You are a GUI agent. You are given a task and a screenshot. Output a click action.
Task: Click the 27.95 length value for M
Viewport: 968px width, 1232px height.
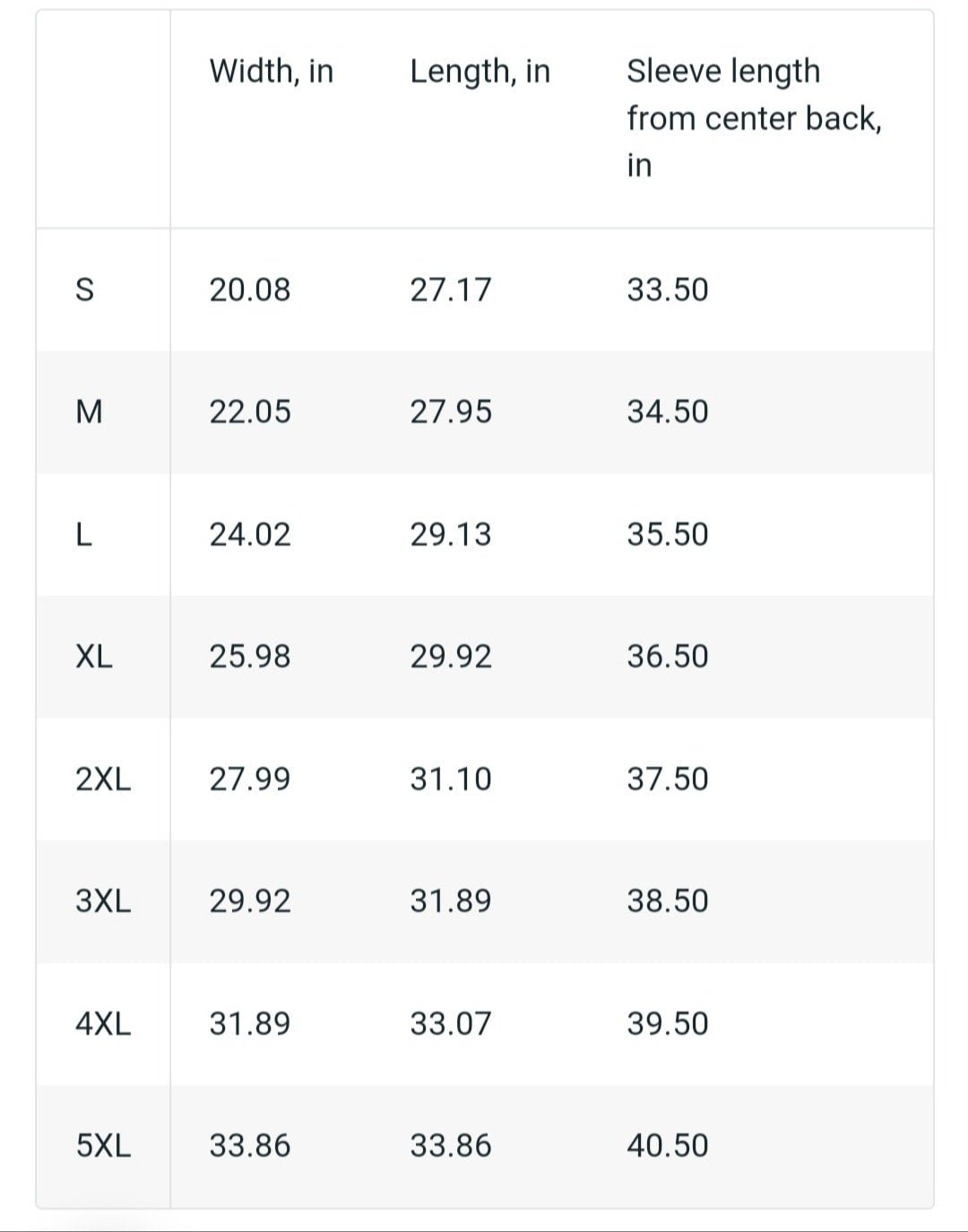click(451, 412)
